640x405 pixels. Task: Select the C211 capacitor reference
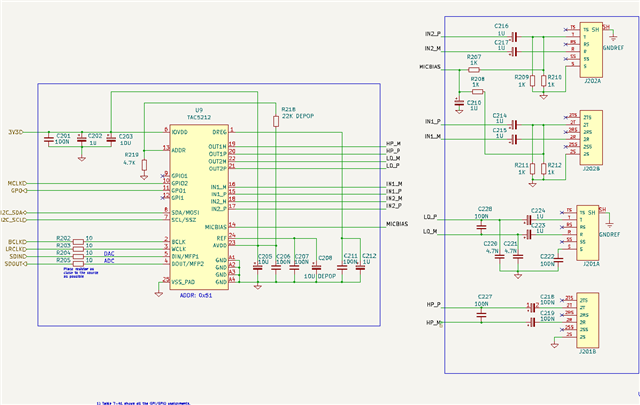tap(351, 256)
